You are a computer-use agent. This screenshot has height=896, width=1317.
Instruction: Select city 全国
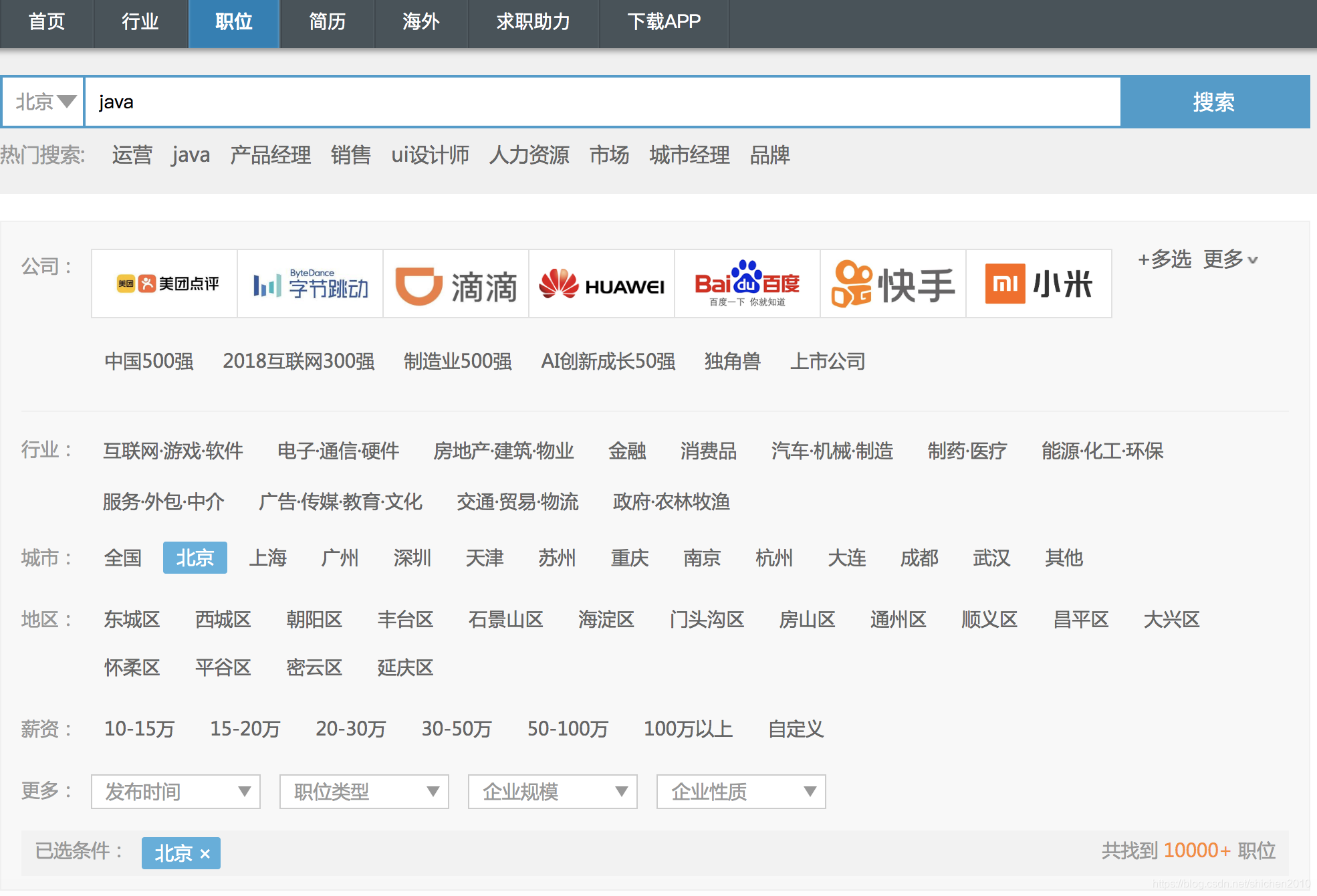[x=123, y=558]
